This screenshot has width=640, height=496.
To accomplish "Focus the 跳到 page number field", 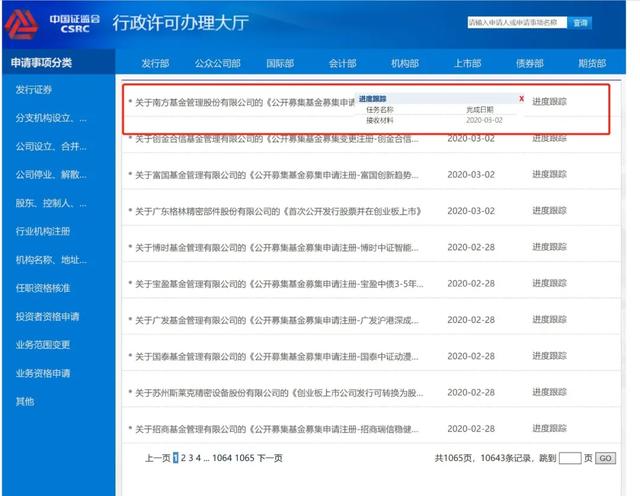I will pyautogui.click(x=570, y=458).
